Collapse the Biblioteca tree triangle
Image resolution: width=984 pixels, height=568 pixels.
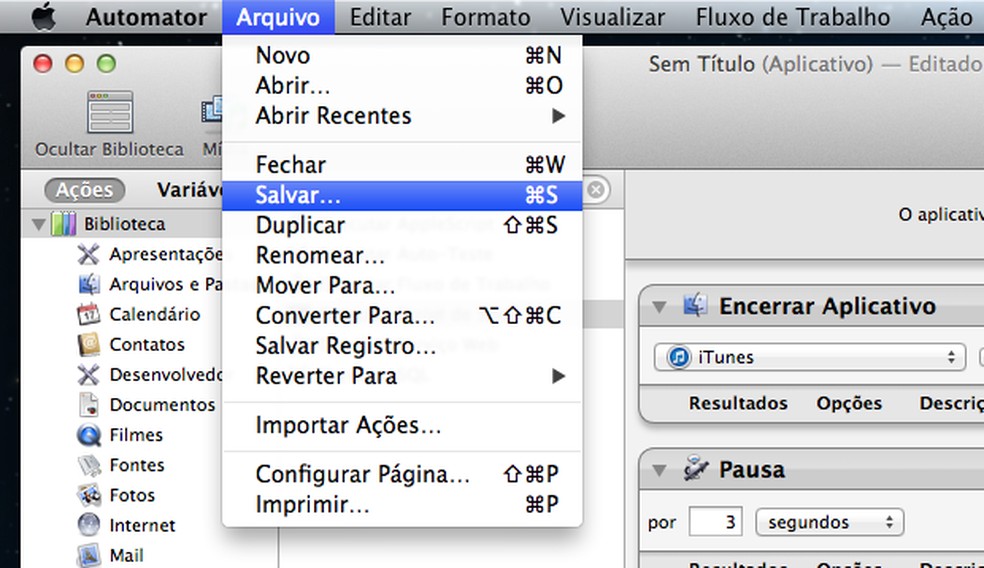39,224
